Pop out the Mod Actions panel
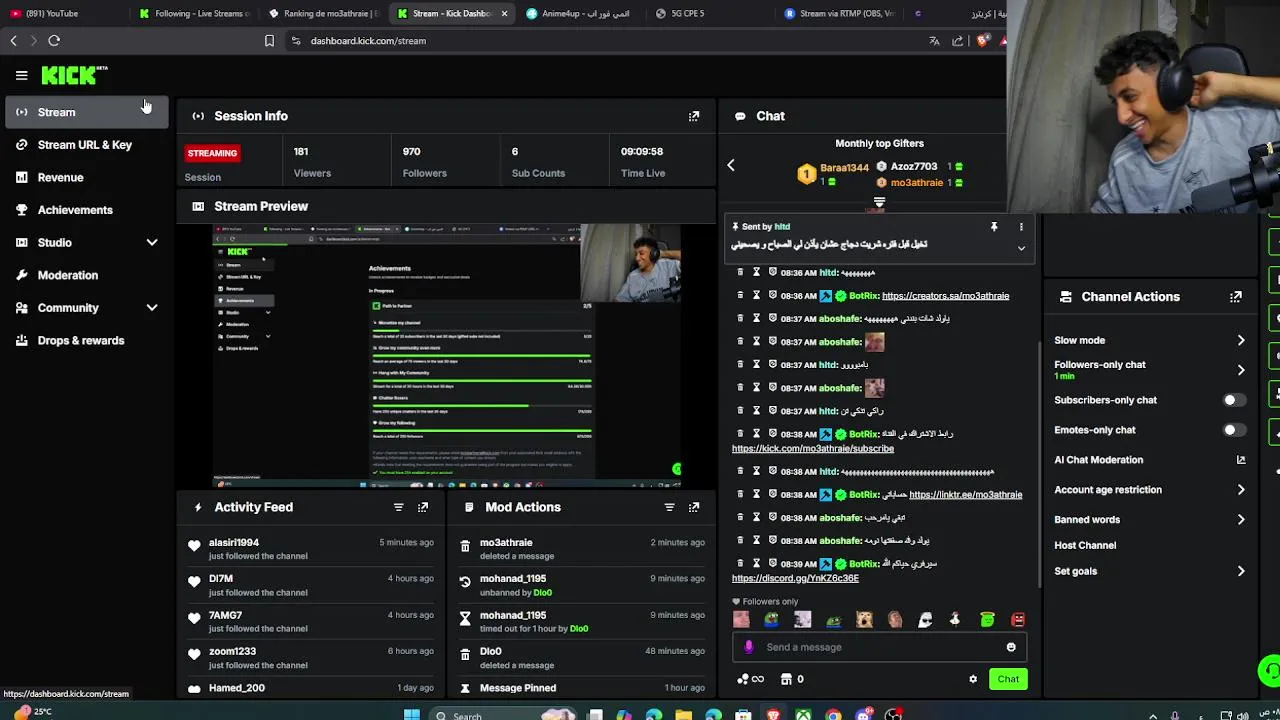 click(x=694, y=507)
